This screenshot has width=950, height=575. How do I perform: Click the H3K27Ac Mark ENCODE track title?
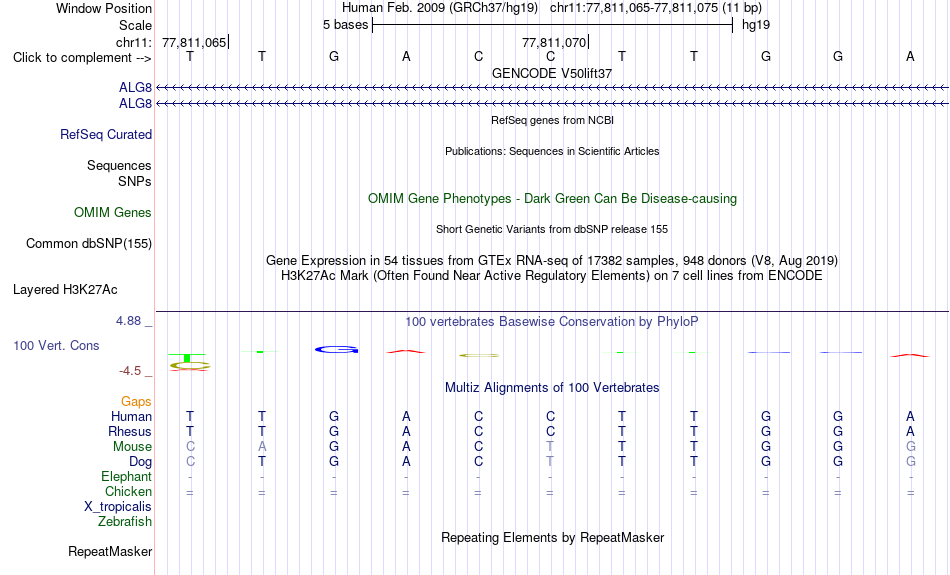552,276
